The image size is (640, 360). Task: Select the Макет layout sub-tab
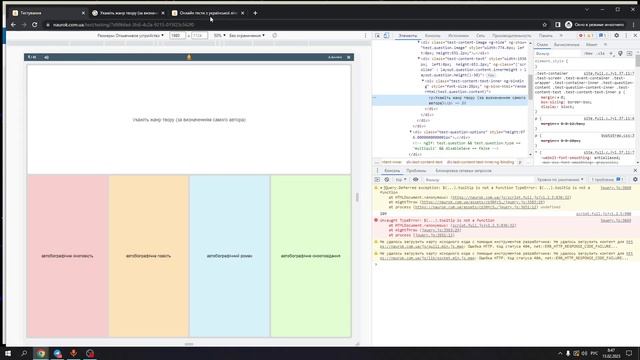click(x=591, y=44)
